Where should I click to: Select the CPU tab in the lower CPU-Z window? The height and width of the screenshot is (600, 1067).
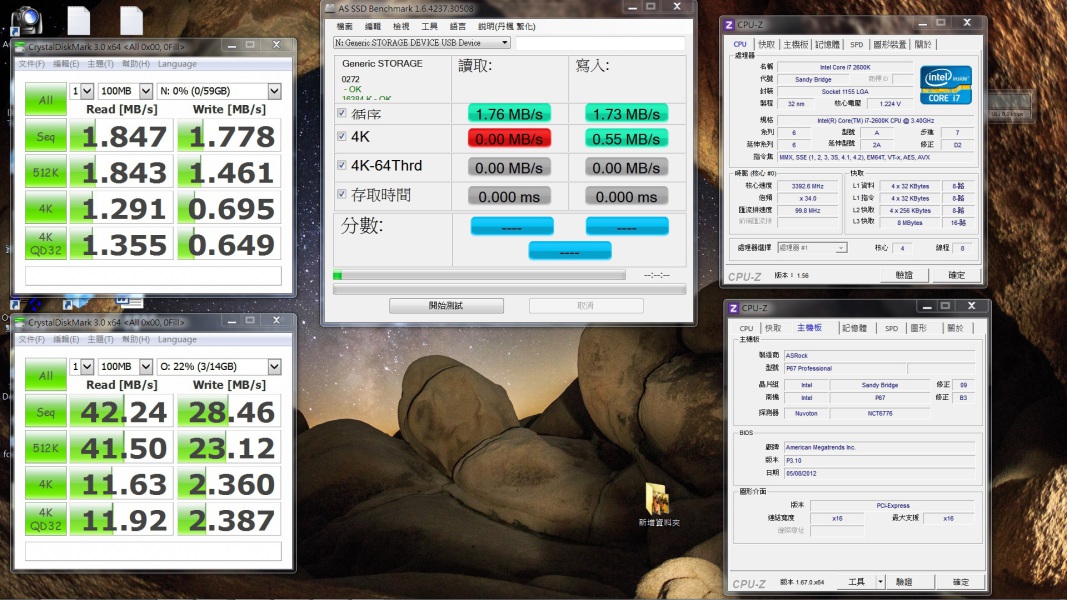pos(746,329)
